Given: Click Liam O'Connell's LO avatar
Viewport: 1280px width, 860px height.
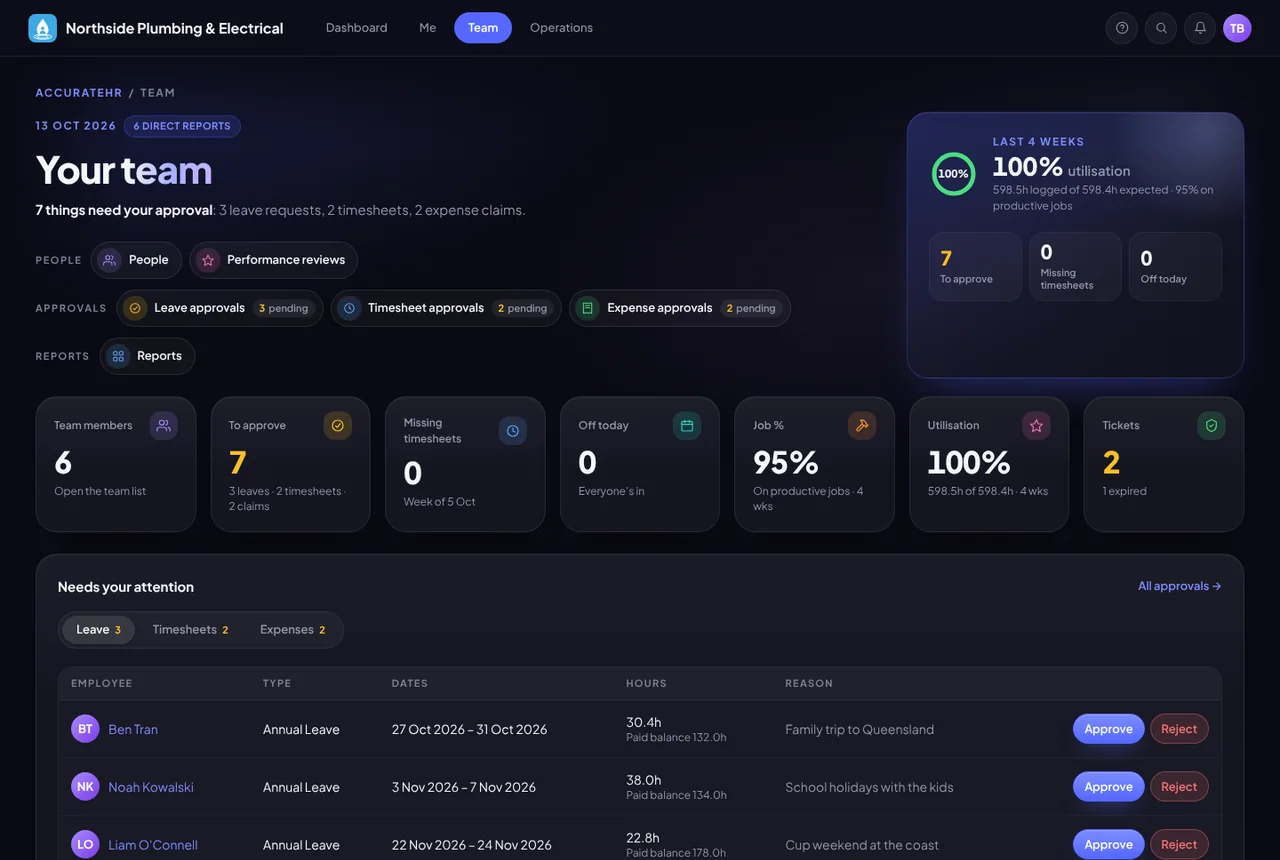Looking at the screenshot, I should tap(85, 845).
